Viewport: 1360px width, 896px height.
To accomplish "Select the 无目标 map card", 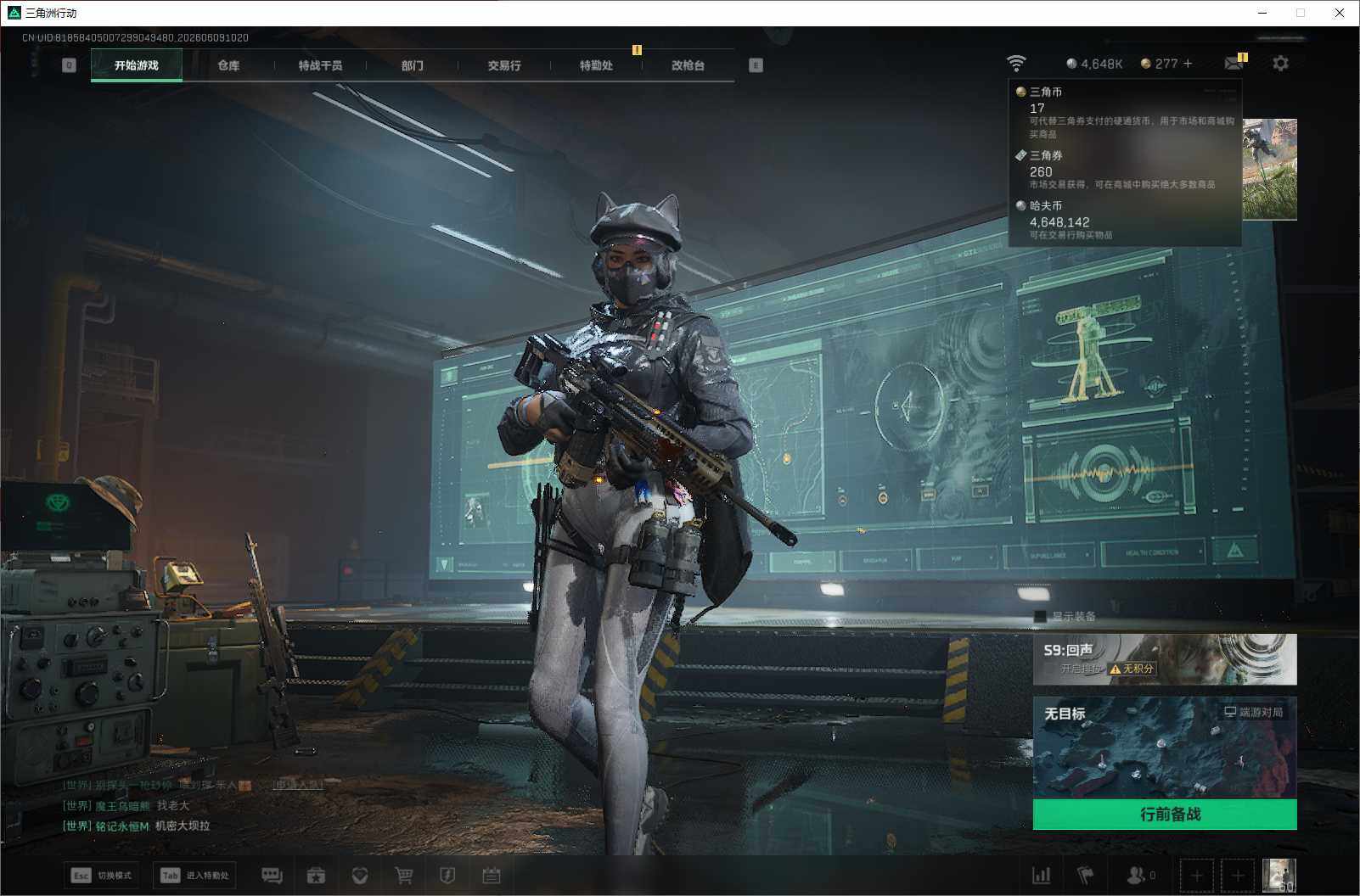I will (x=1165, y=748).
